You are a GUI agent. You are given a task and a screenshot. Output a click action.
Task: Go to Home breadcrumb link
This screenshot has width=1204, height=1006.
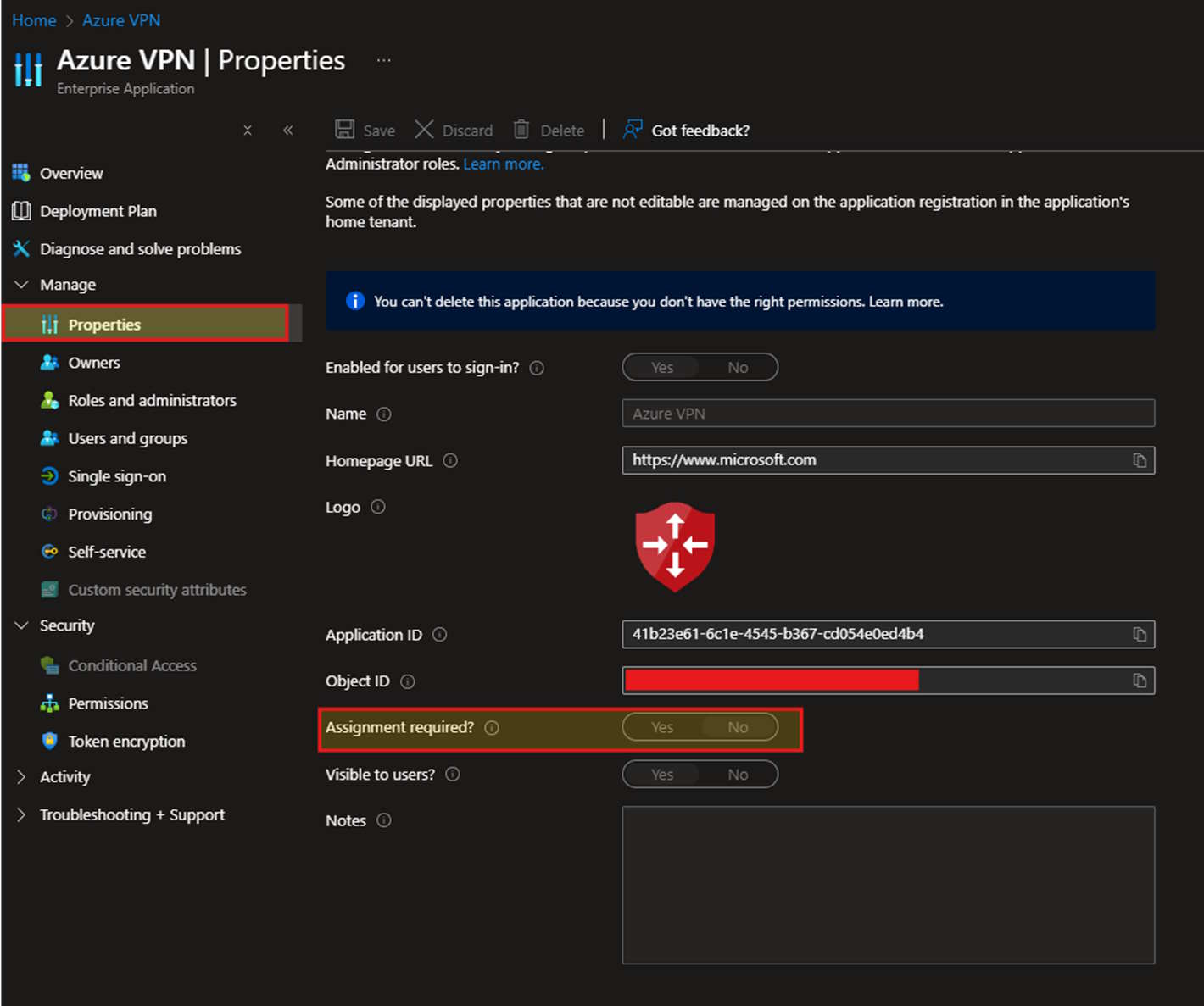pos(34,20)
